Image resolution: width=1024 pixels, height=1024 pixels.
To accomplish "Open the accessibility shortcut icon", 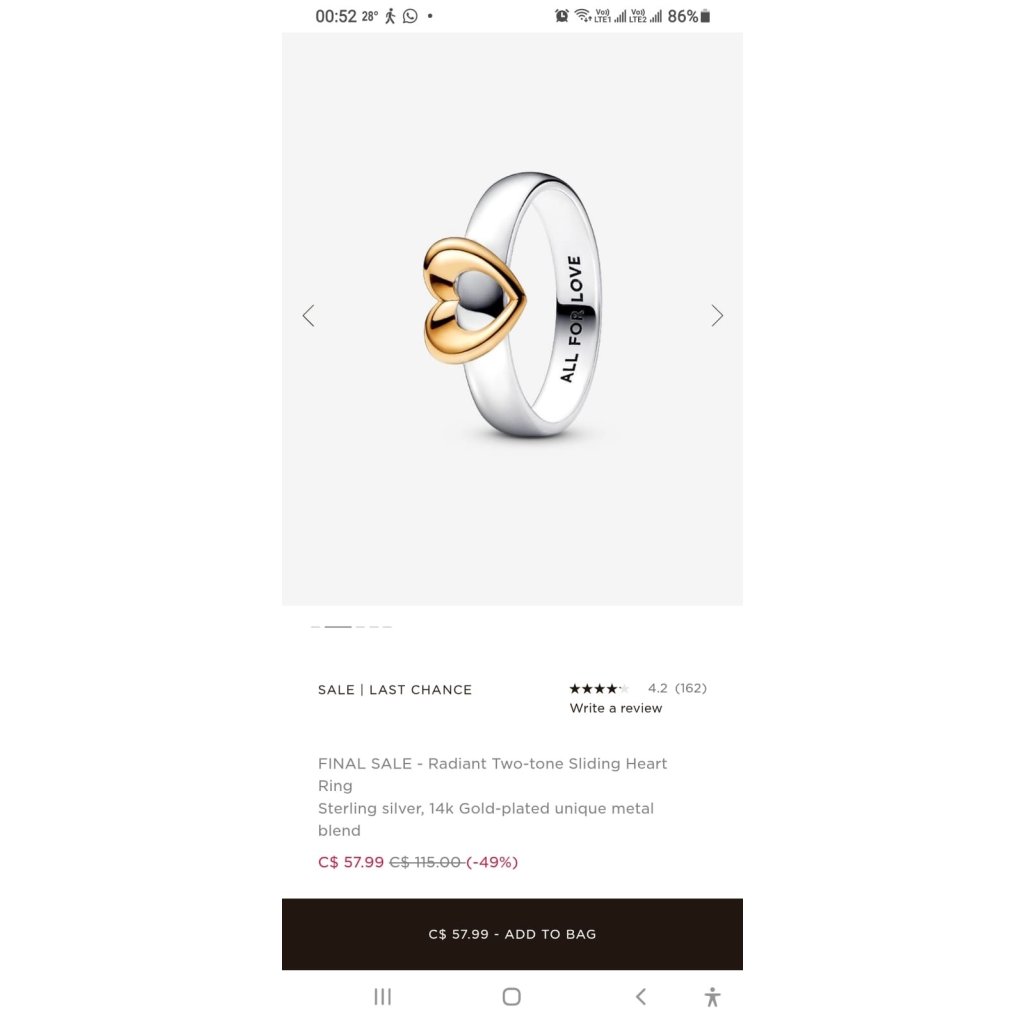I will click(x=712, y=997).
